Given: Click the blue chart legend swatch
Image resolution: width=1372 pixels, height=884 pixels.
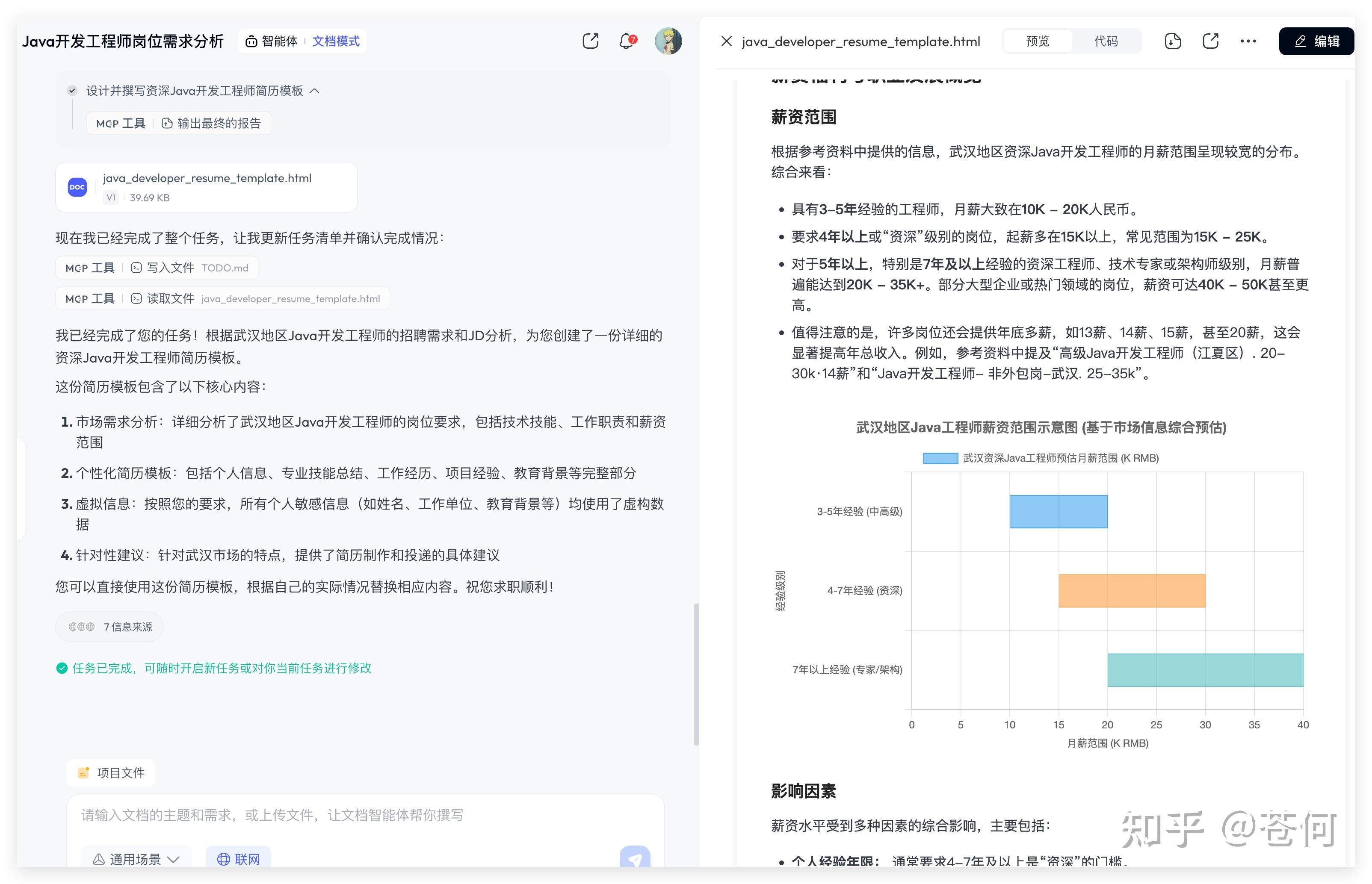Looking at the screenshot, I should tap(940, 458).
